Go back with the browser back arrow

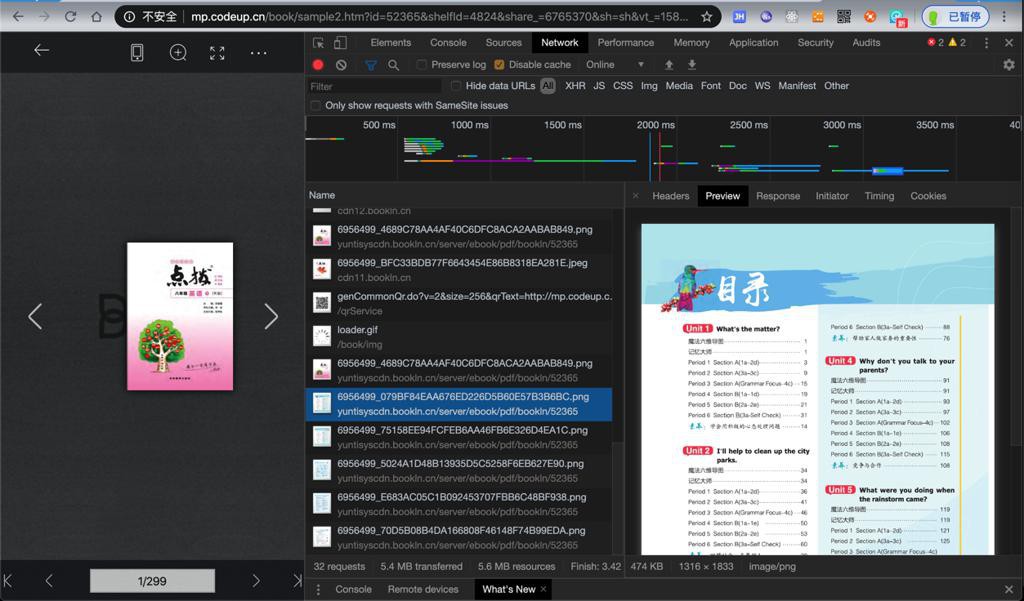pyautogui.click(x=18, y=16)
